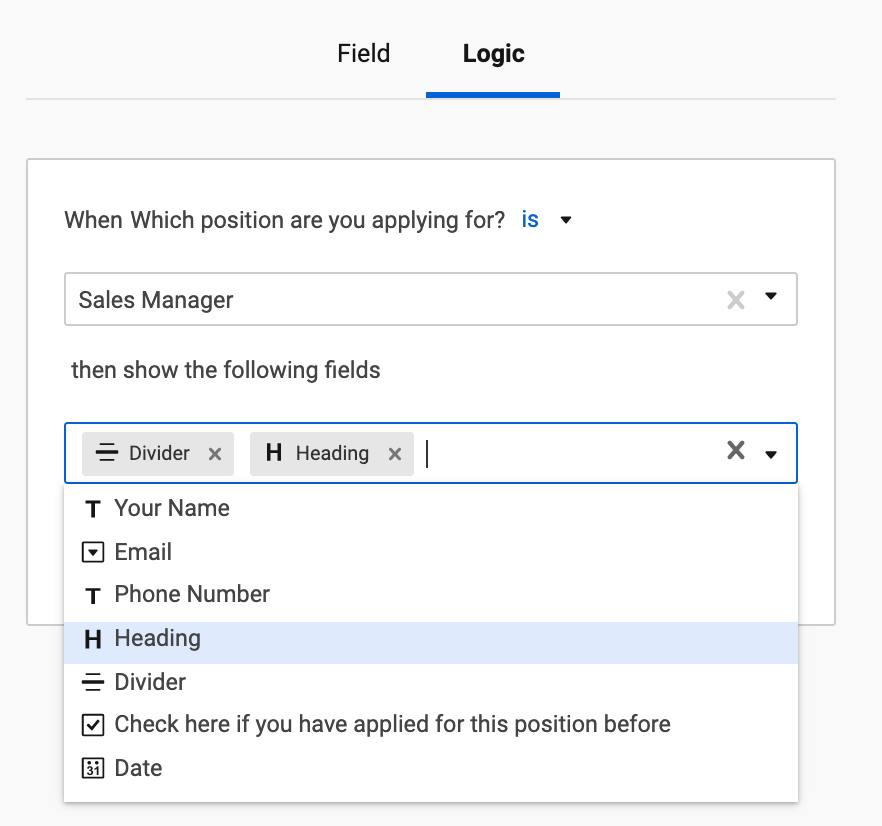Screen dimensions: 882x826
Task: Select the text icon beside Phone Number
Action: [93, 595]
